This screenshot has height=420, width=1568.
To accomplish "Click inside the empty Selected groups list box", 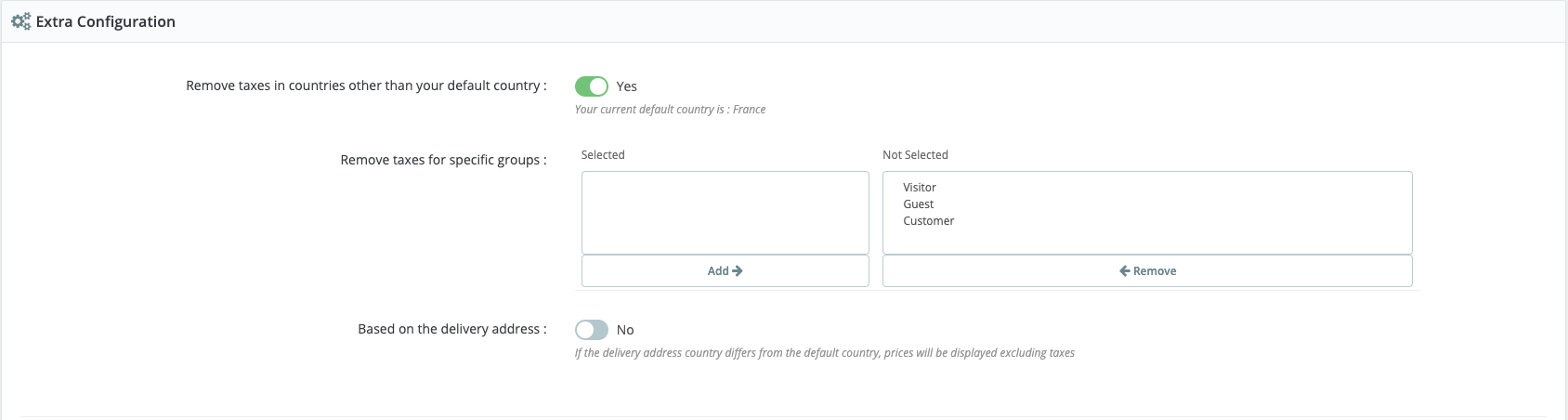I will (x=725, y=213).
